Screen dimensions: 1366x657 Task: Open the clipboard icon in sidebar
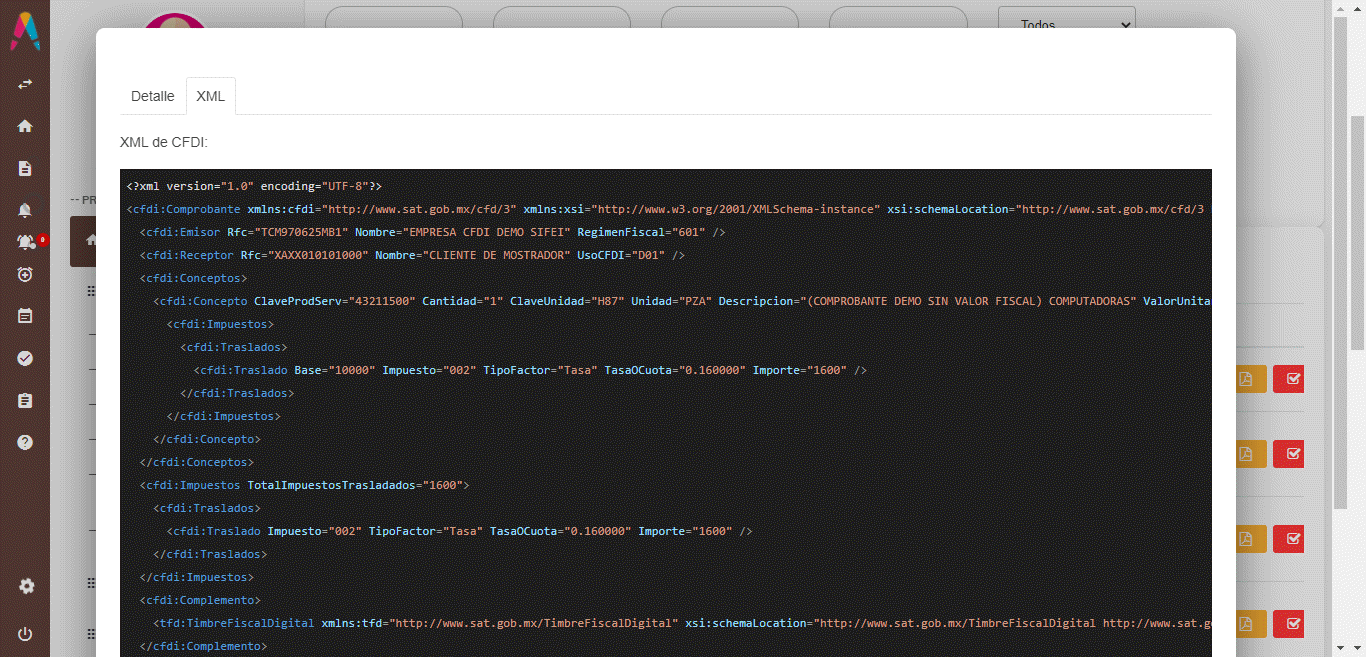25,400
